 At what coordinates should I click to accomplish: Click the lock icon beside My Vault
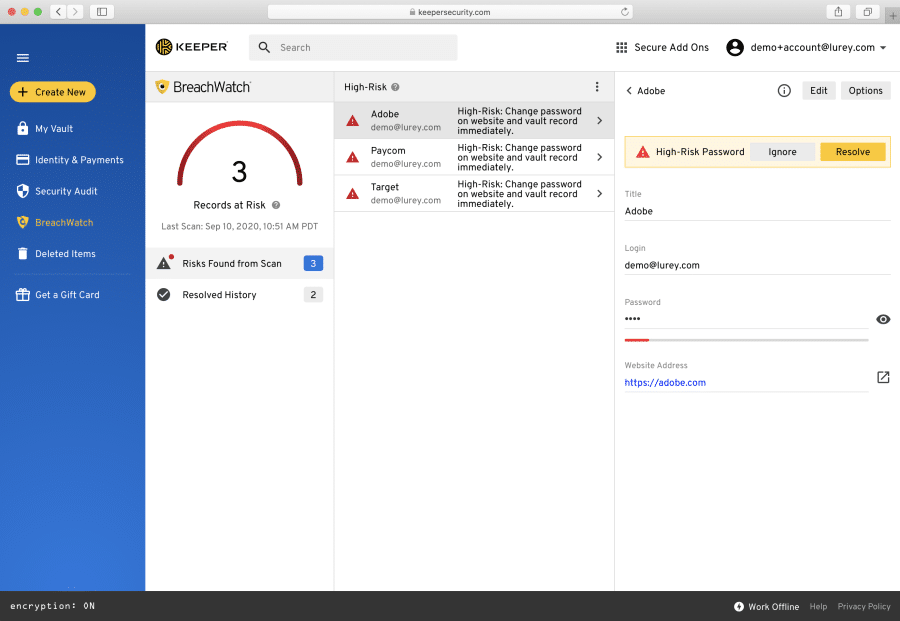[x=22, y=128]
